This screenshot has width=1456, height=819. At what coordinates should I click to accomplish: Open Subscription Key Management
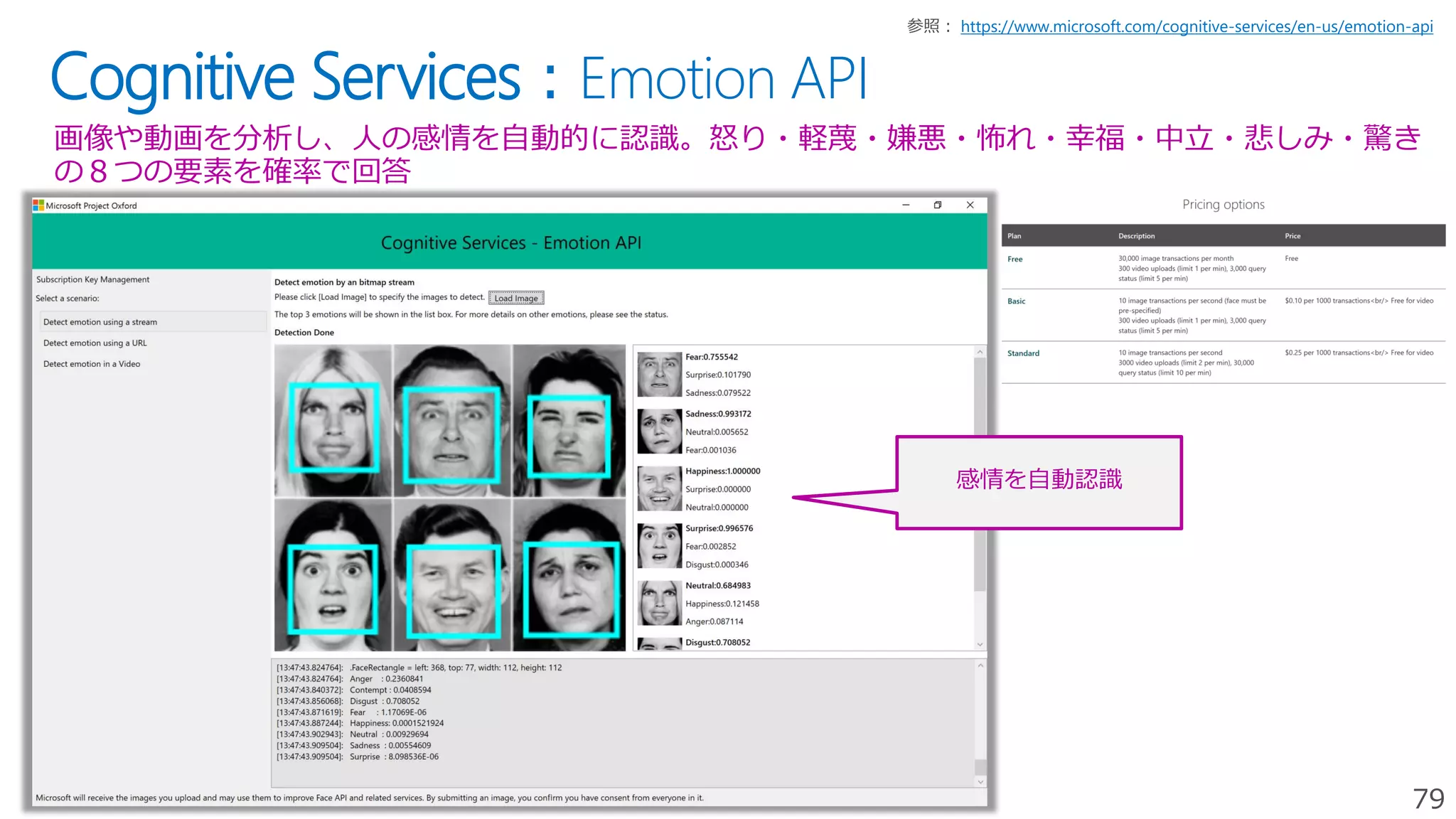[93, 279]
